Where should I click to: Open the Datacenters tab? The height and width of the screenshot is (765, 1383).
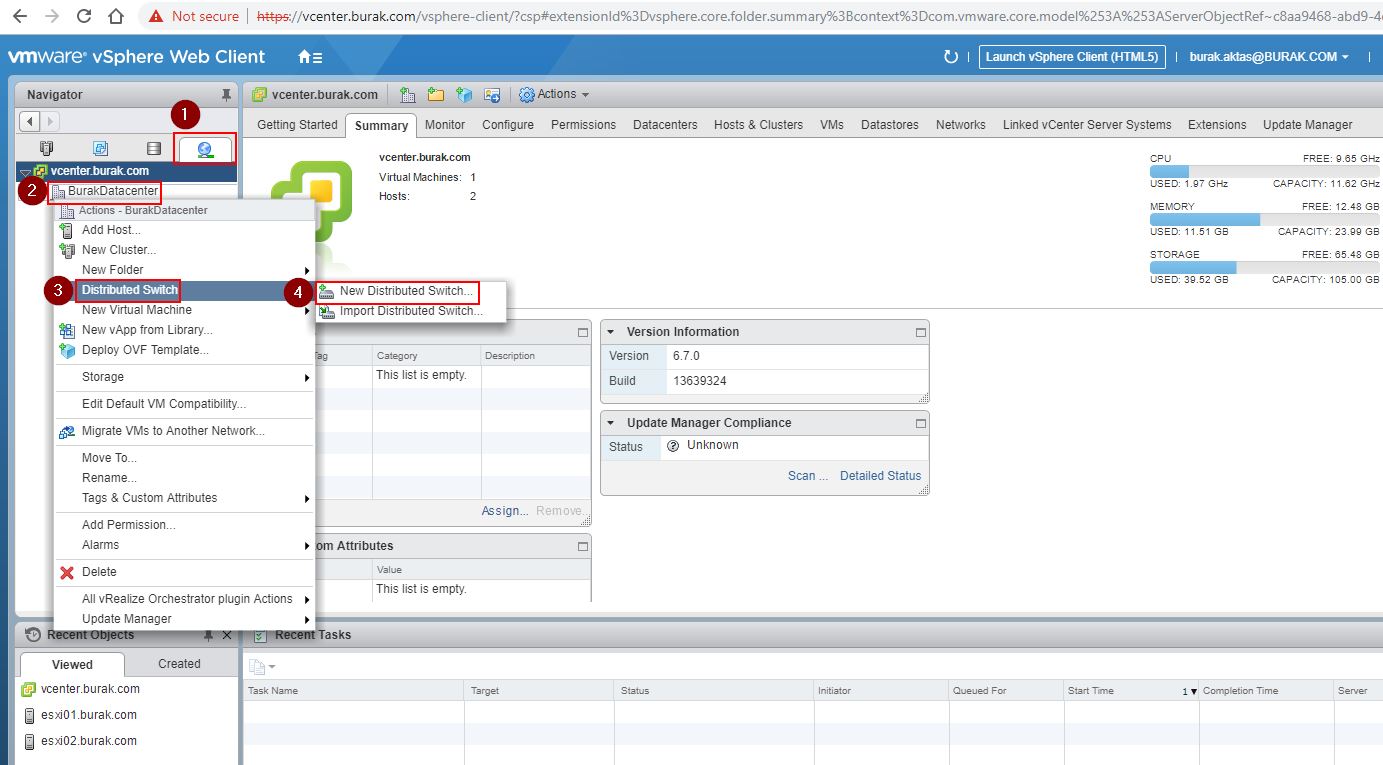click(665, 125)
